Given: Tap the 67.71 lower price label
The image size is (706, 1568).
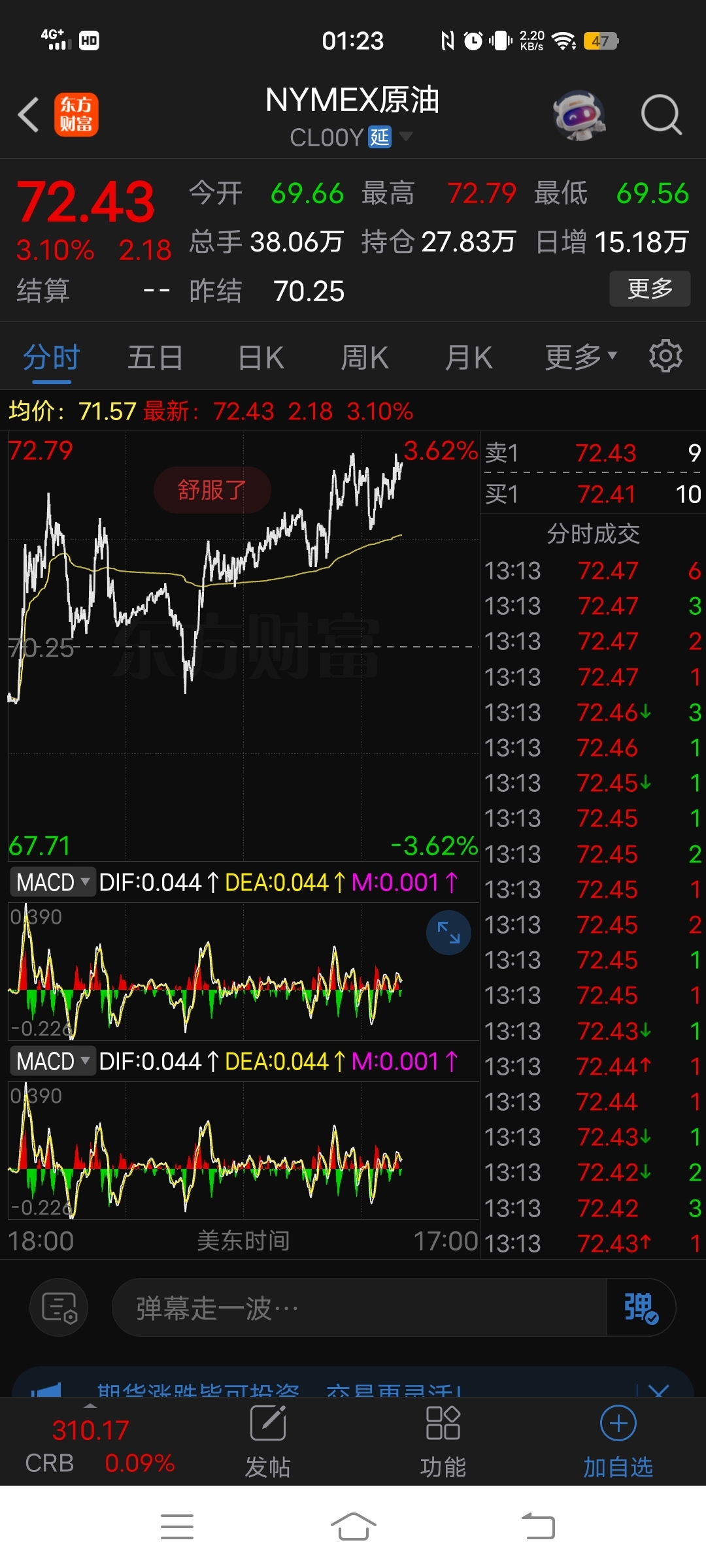Looking at the screenshot, I should pyautogui.click(x=39, y=846).
